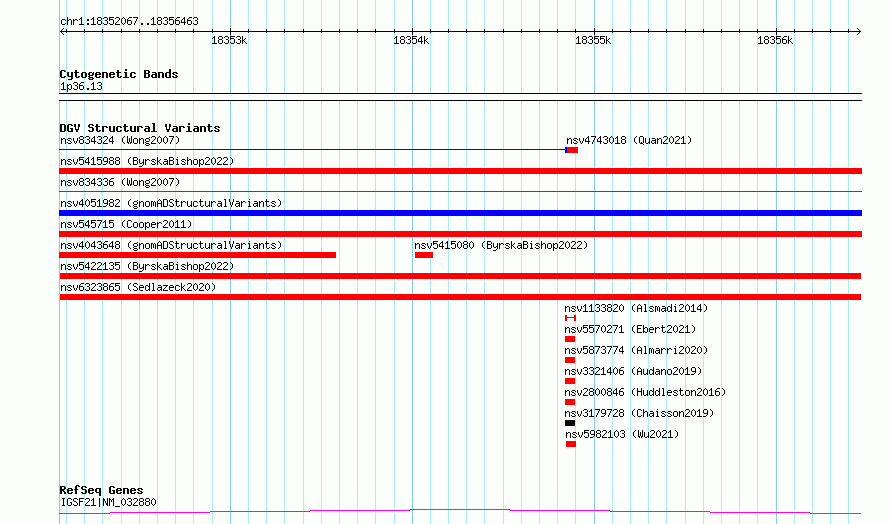Viewport: 890px width, 524px height.
Task: Click the red bar under nsv5570271
Action: (570, 339)
